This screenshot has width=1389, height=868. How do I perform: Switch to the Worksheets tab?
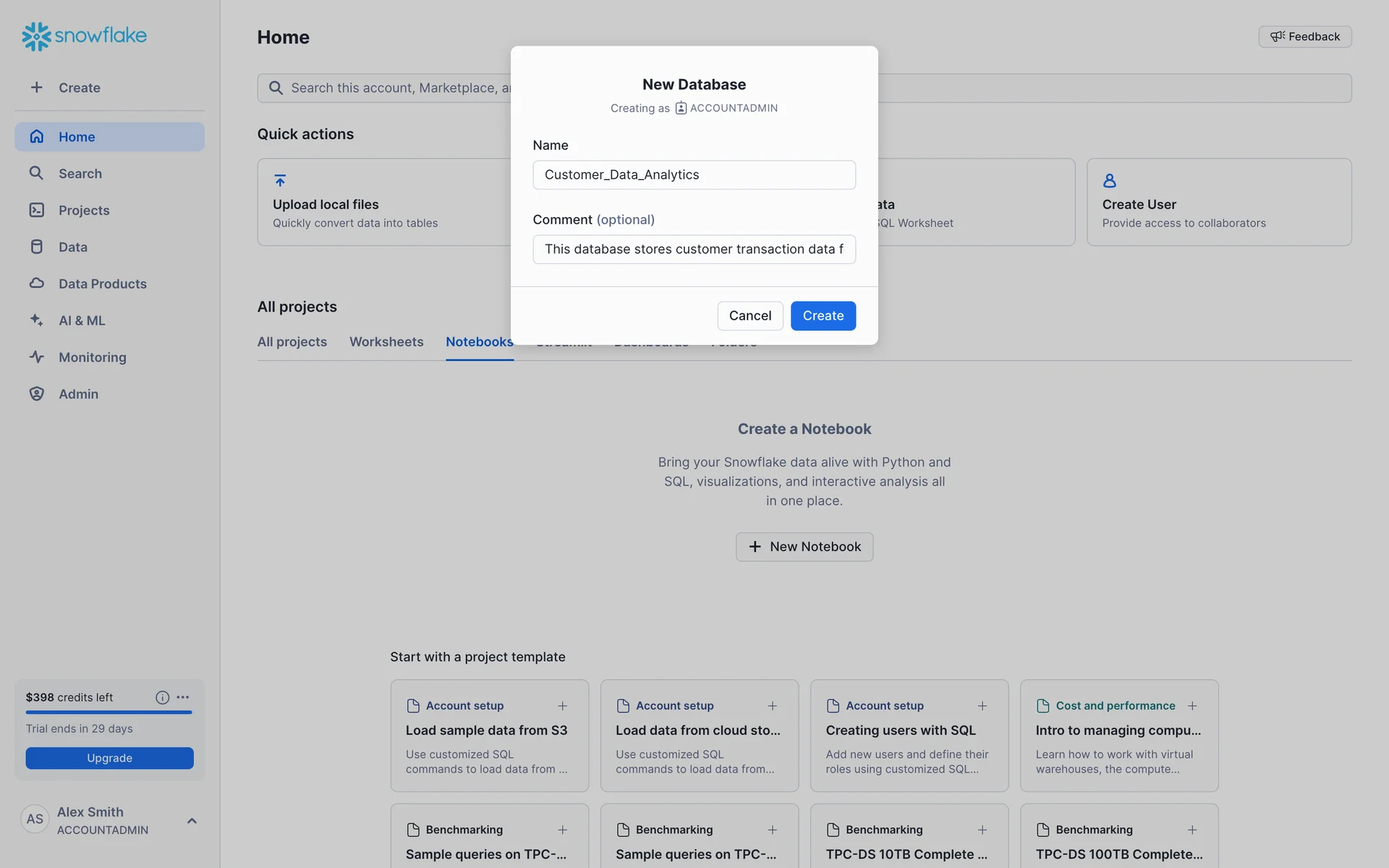tap(386, 342)
